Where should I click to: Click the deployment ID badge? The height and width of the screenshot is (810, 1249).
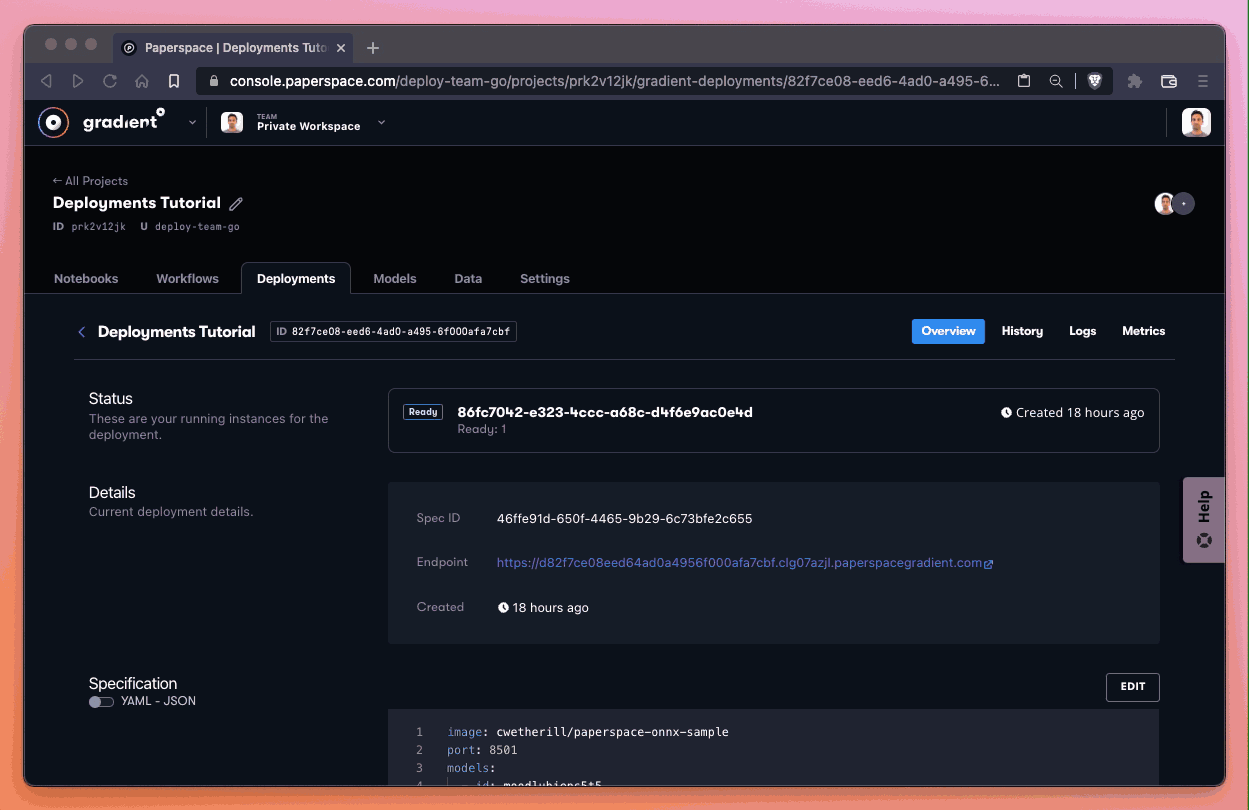pos(393,332)
